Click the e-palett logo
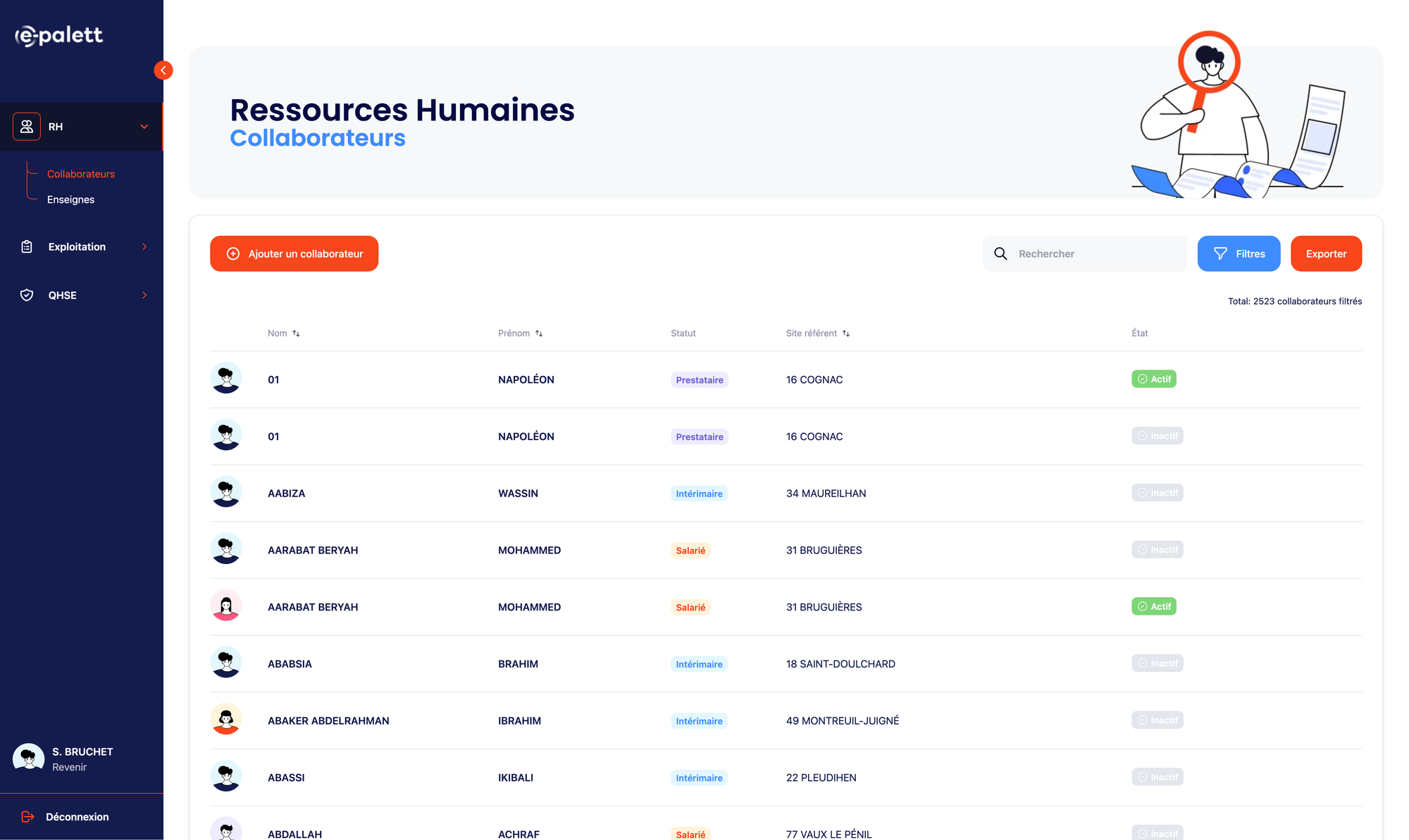This screenshot has width=1409, height=840. tap(60, 35)
